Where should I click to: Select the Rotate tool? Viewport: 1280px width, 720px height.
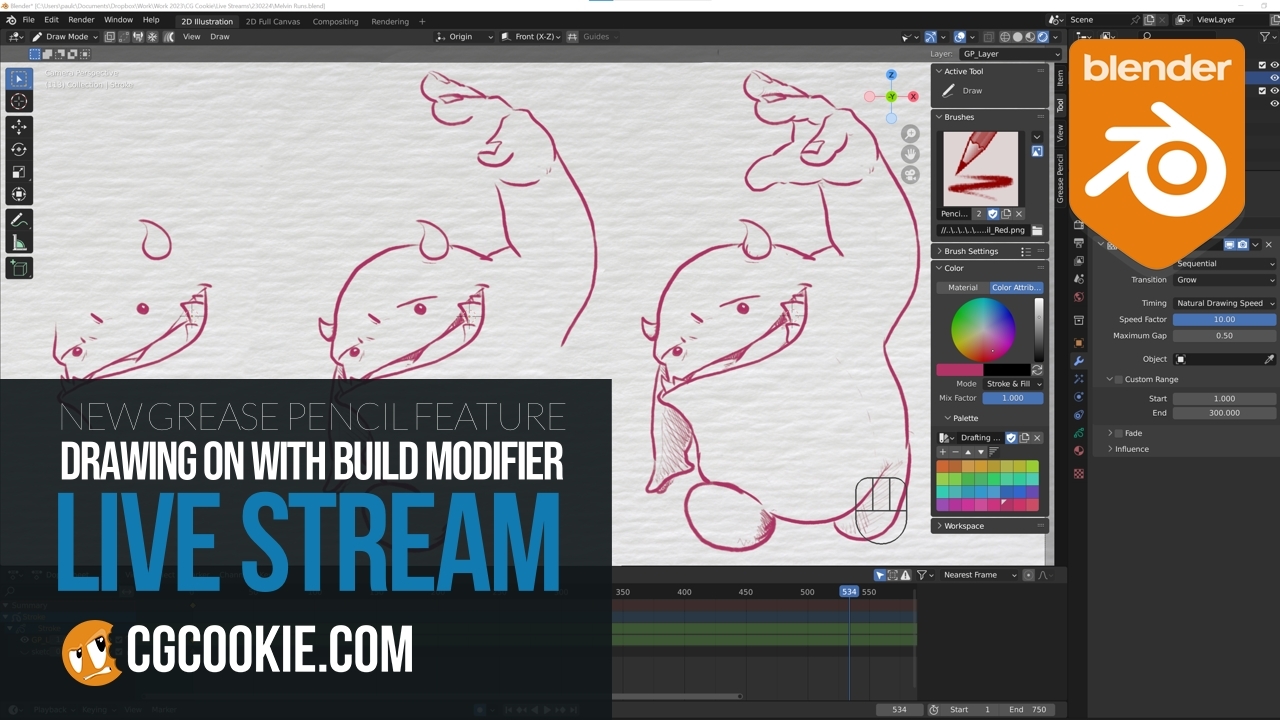18,148
